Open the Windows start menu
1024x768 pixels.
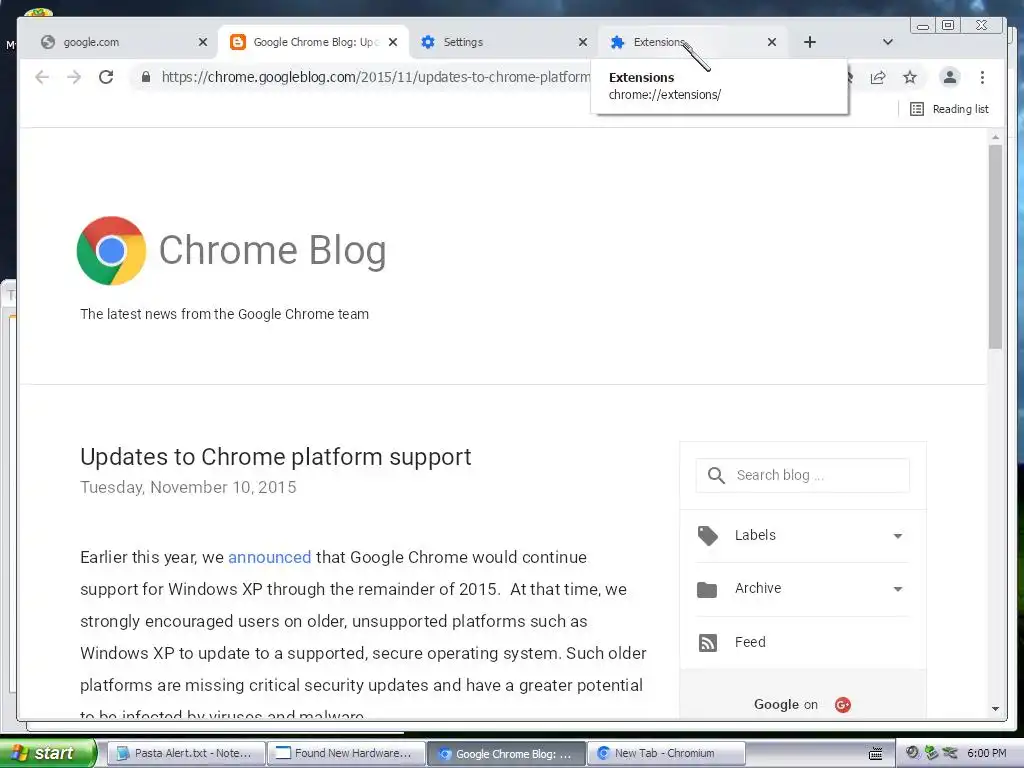(x=47, y=753)
